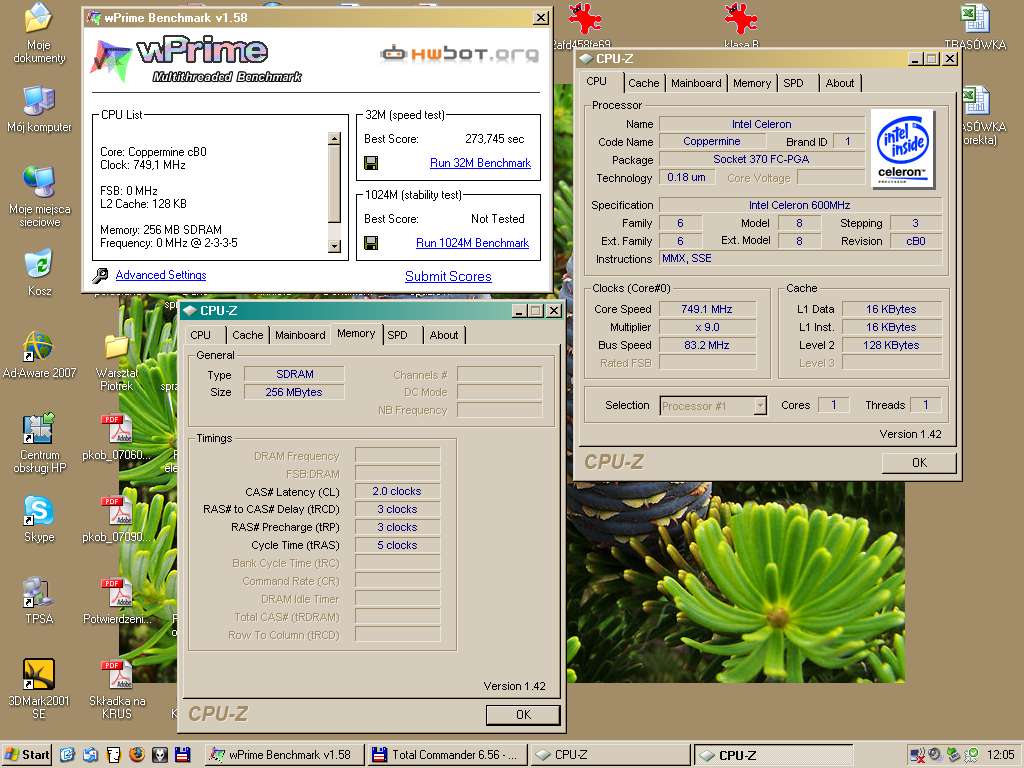Click the Advanced Settings key icon

point(100,276)
